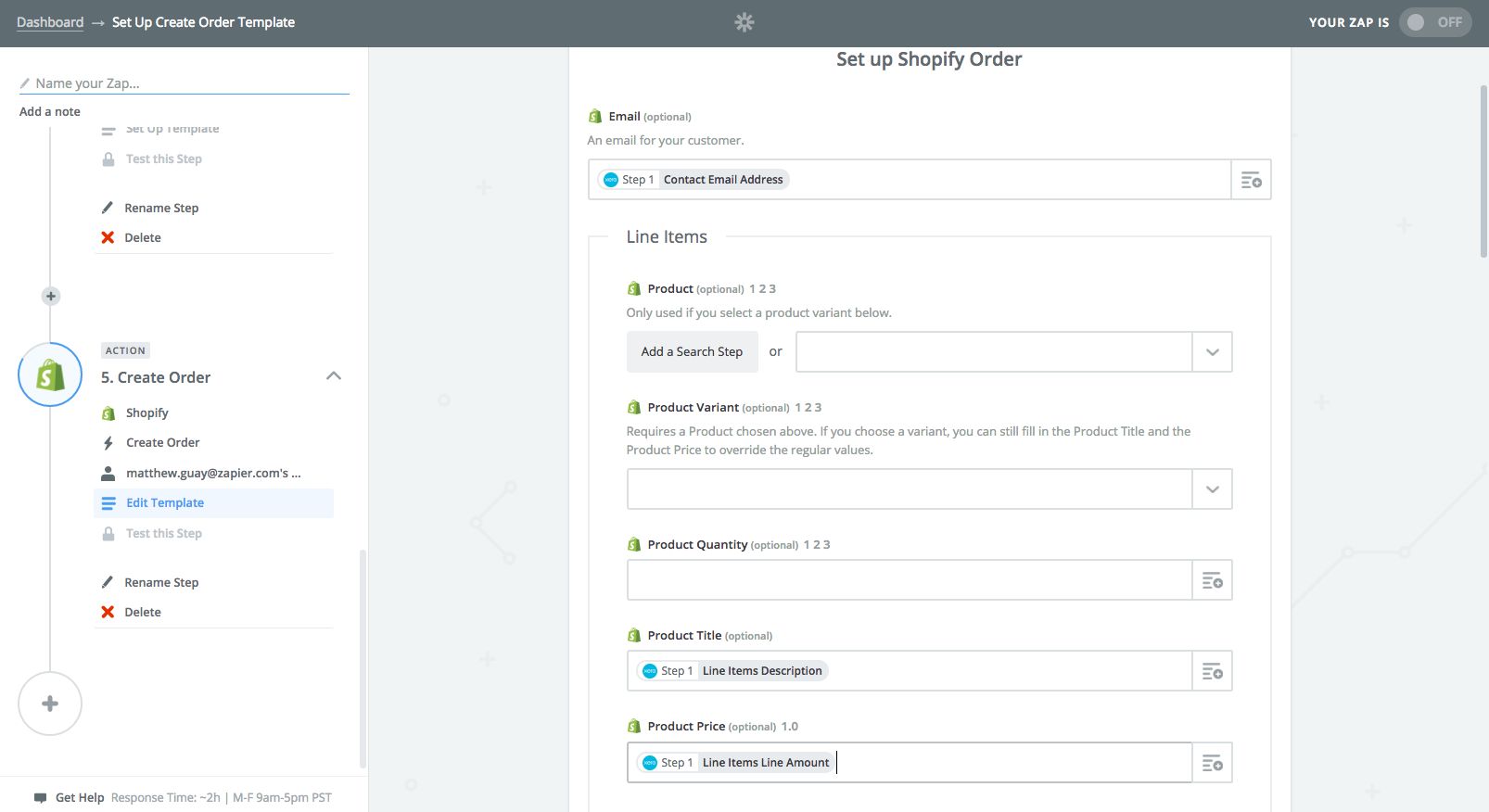Click the Shopify icon beside Email label
Screen dimensions: 1489x812
595,116
